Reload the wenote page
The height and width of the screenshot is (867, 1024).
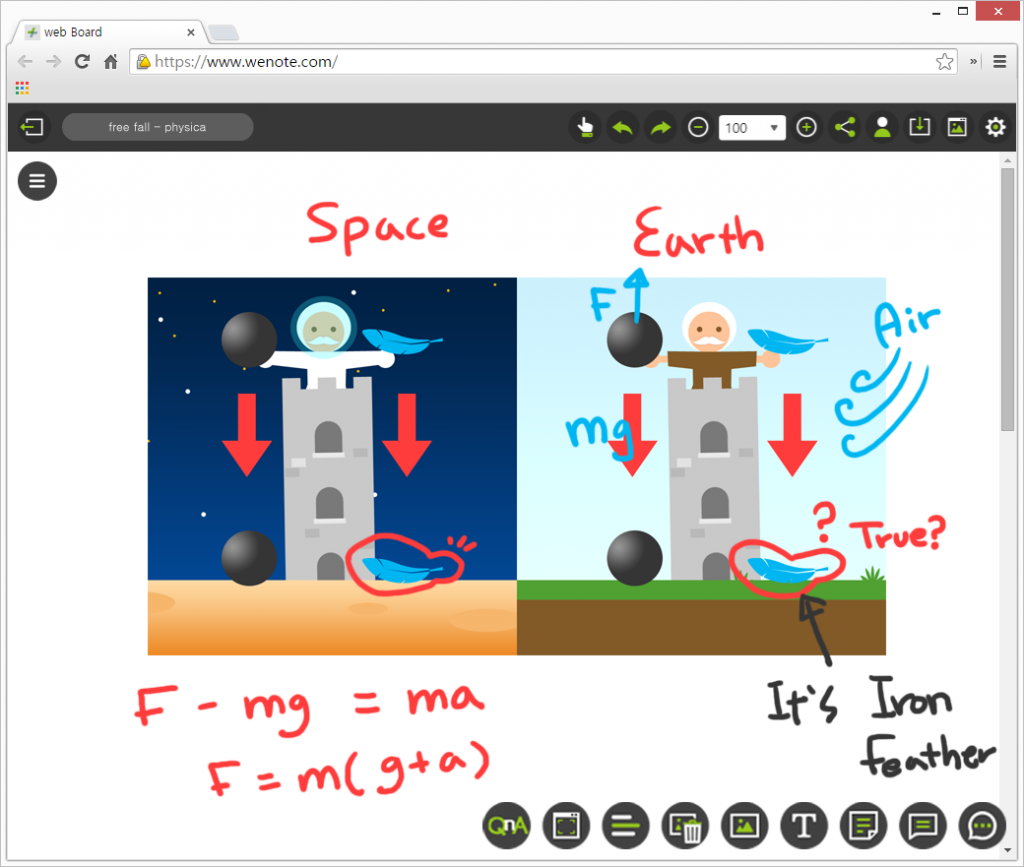click(x=82, y=61)
